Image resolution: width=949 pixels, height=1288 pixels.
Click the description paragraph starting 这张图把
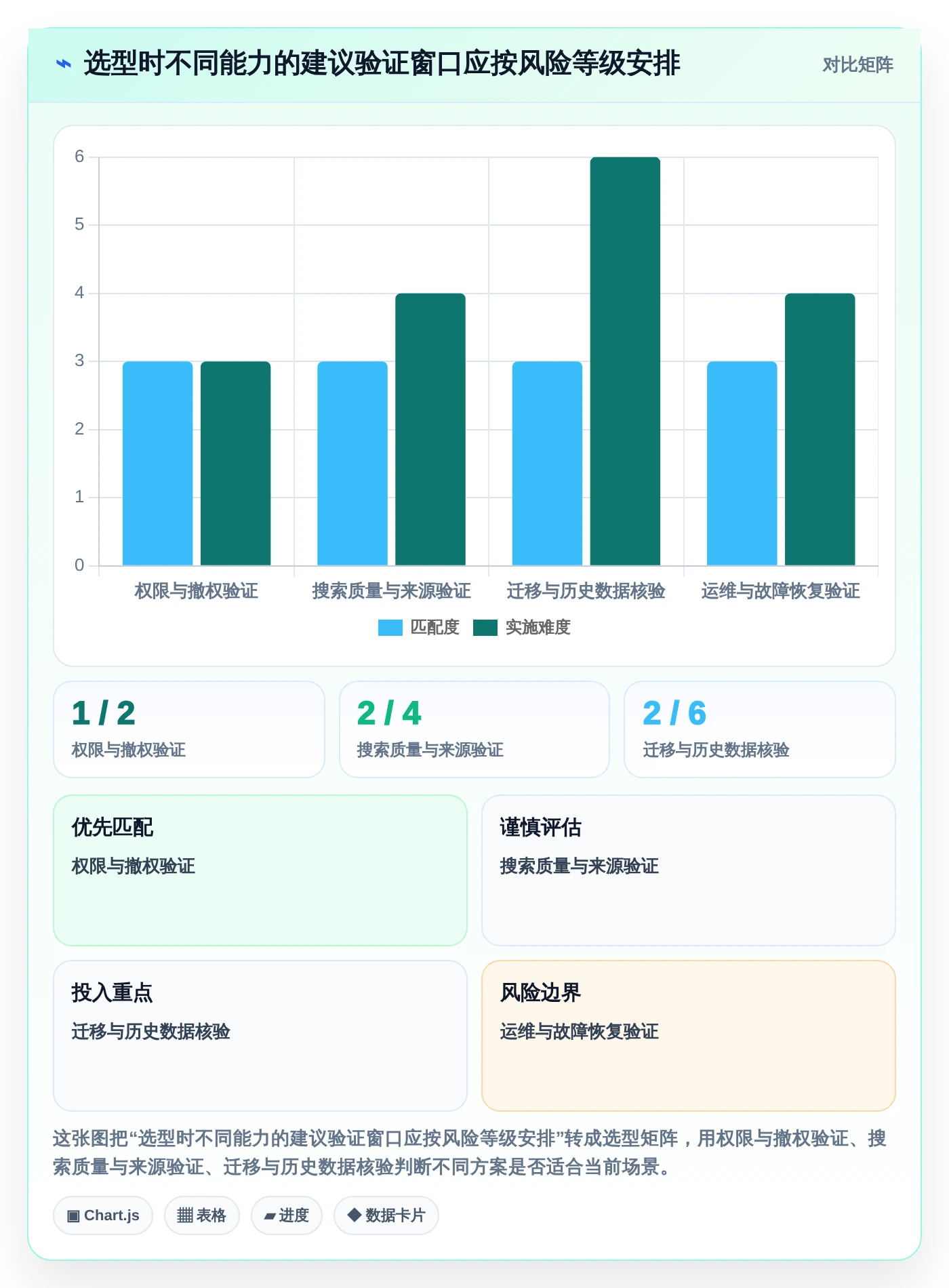[x=470, y=1152]
